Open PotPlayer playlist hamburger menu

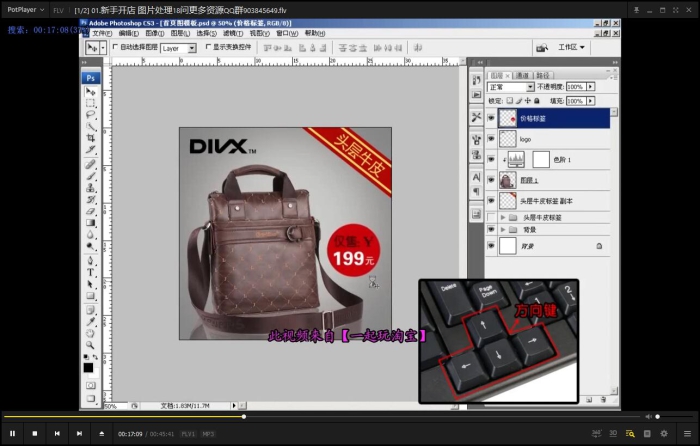pyautogui.click(x=687, y=433)
